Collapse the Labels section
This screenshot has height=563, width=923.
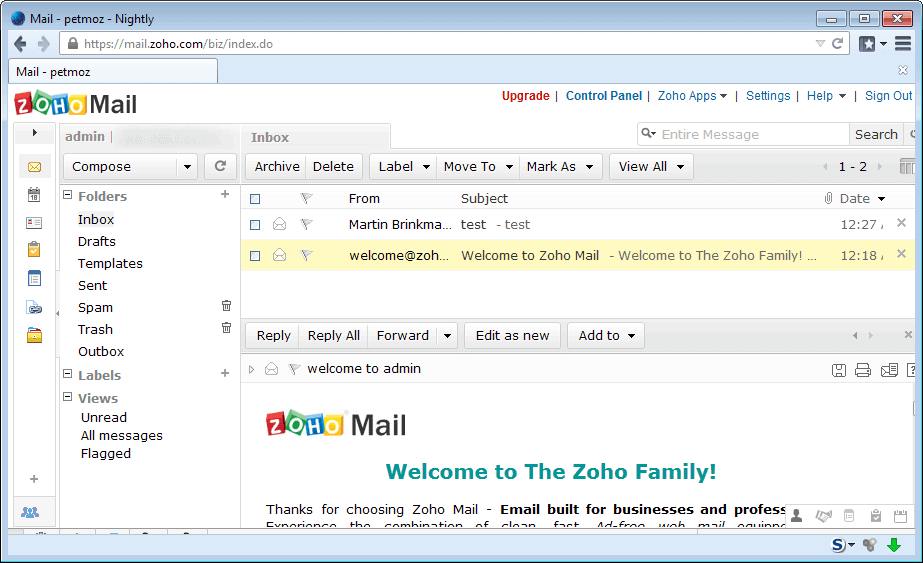pyautogui.click(x=68, y=374)
